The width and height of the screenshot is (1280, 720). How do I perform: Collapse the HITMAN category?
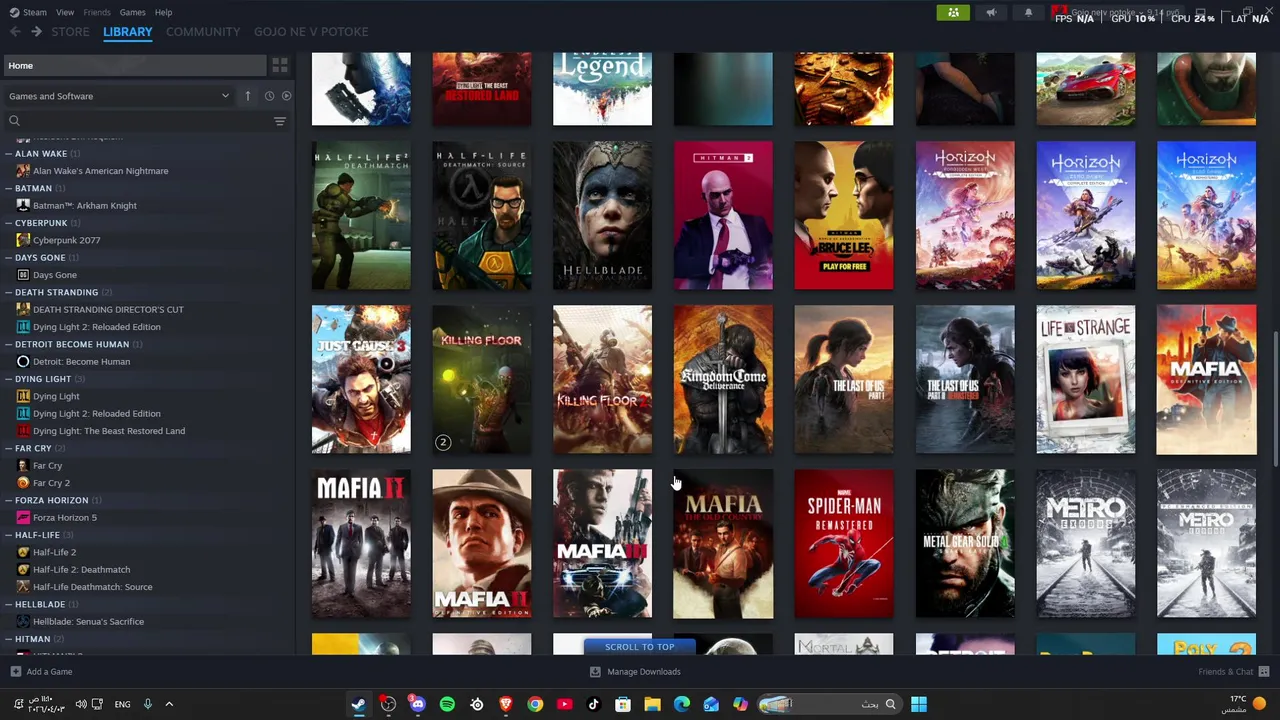coord(8,639)
